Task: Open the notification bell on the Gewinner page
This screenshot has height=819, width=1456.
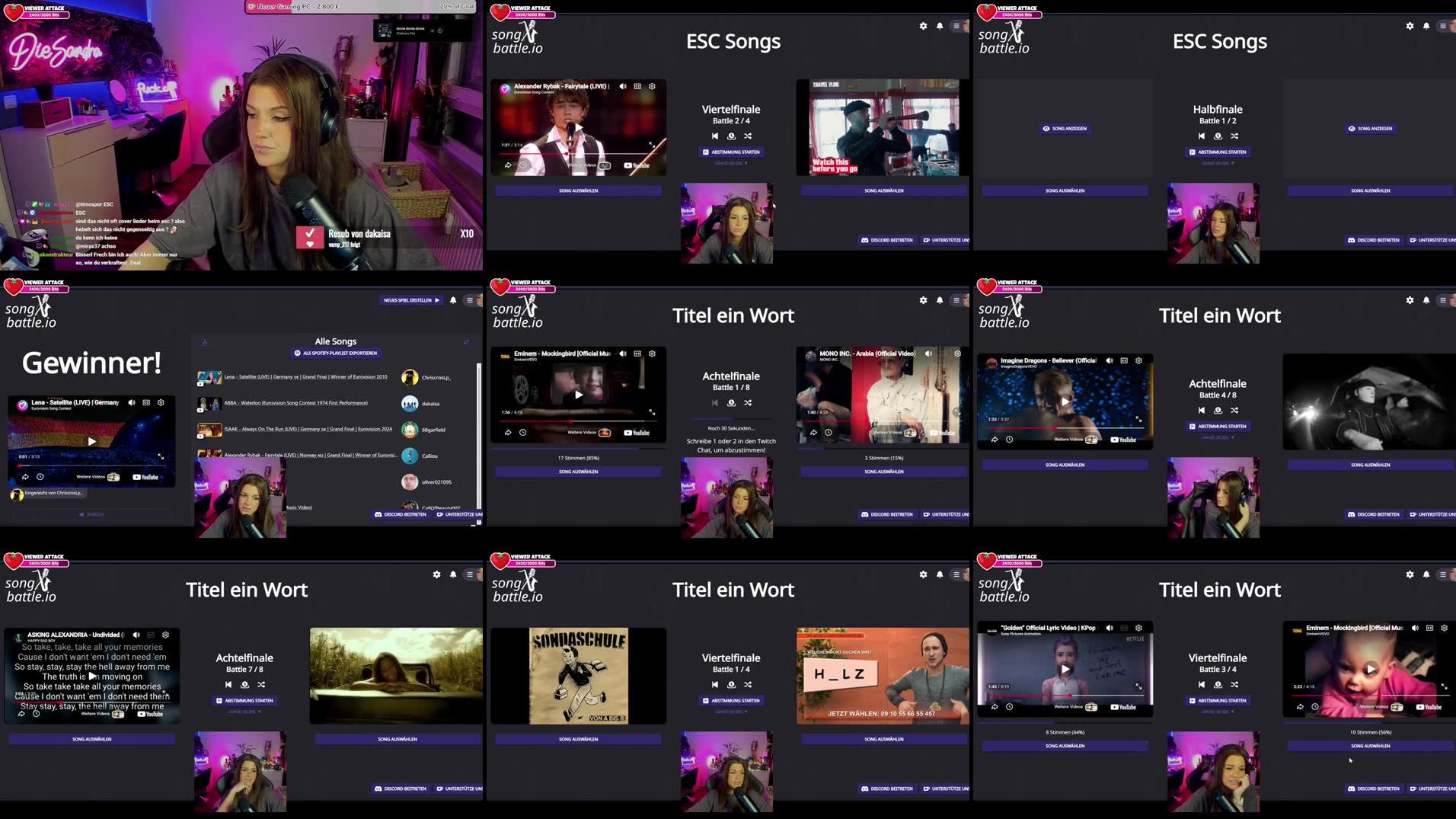Action: click(x=453, y=300)
